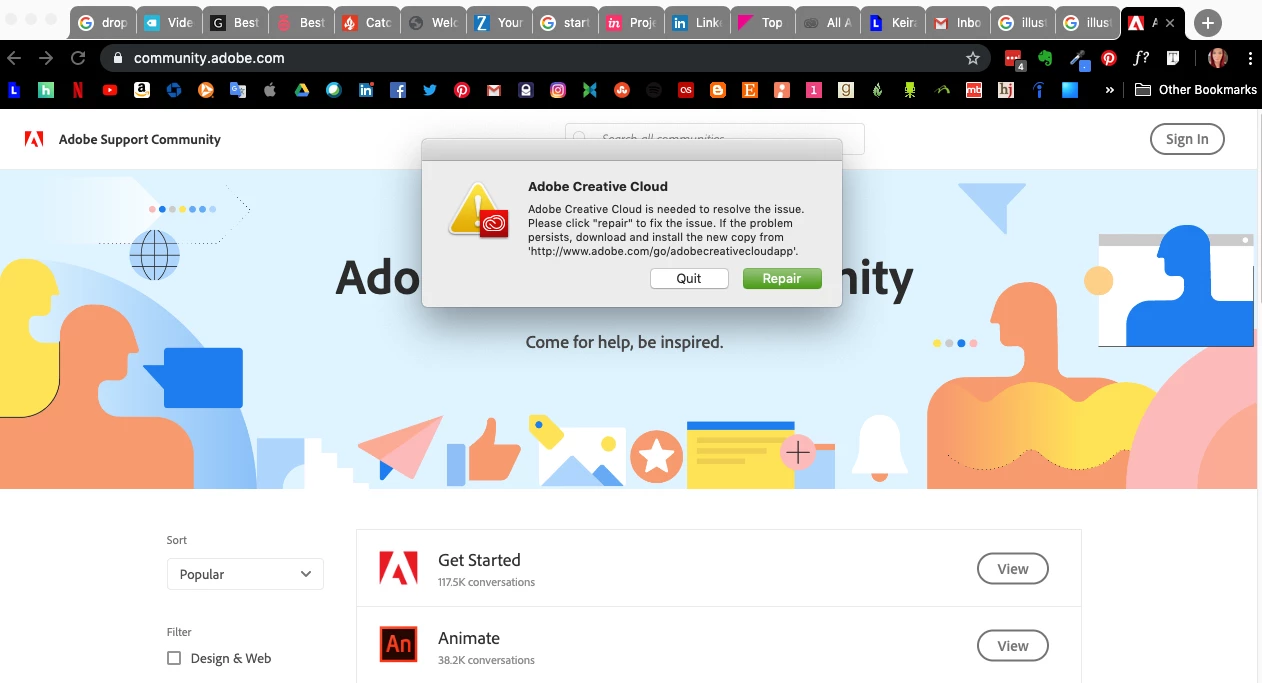1262x683 pixels.
Task: Switch to the 'start' Google tab
Action: pos(564,22)
